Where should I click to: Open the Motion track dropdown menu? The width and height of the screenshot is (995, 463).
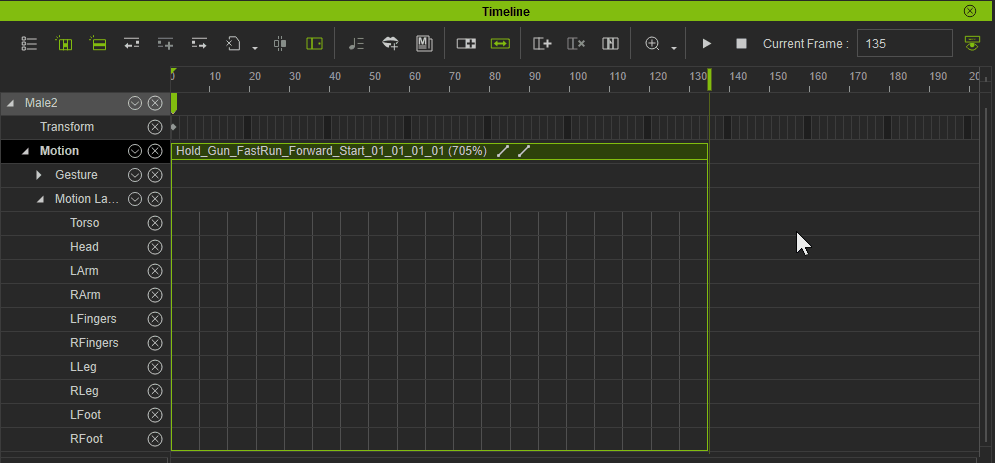pyautogui.click(x=135, y=151)
